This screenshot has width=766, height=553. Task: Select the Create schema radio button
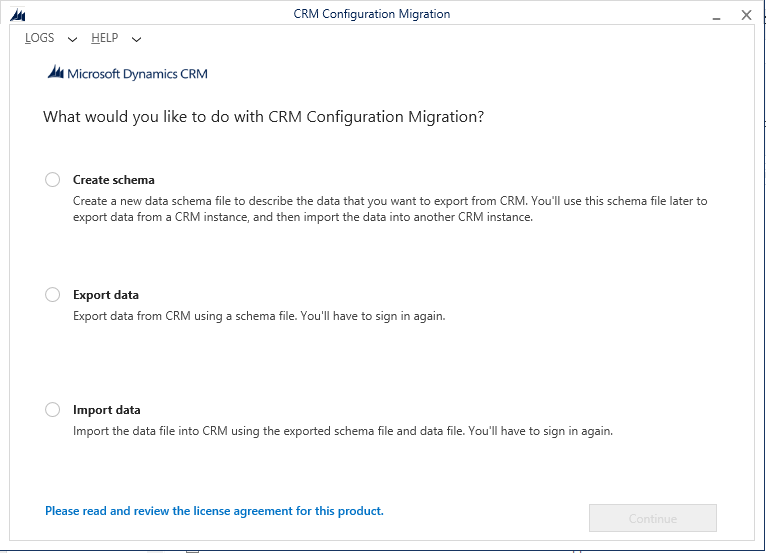click(52, 180)
